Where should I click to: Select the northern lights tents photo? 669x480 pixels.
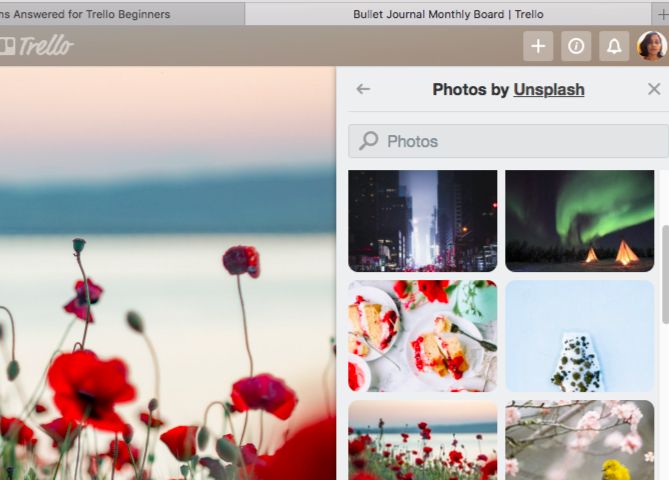[580, 220]
